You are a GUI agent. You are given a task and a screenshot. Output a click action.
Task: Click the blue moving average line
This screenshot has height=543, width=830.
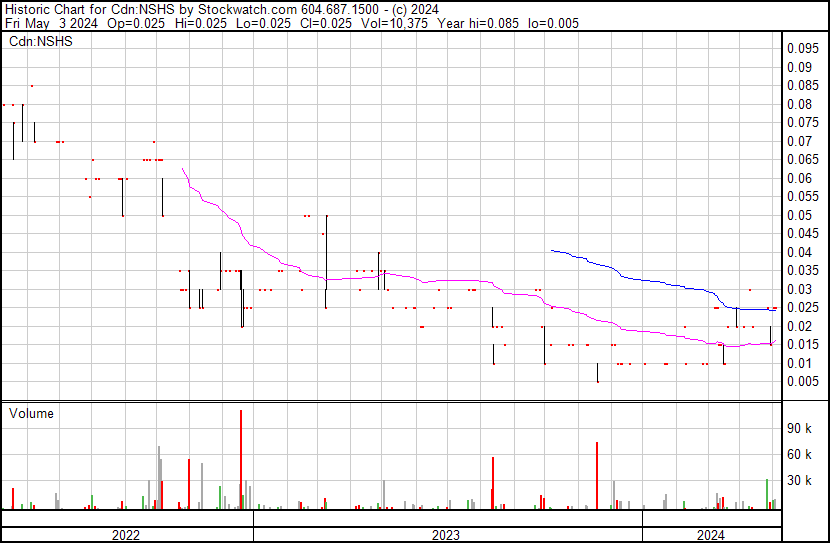[x=662, y=282]
